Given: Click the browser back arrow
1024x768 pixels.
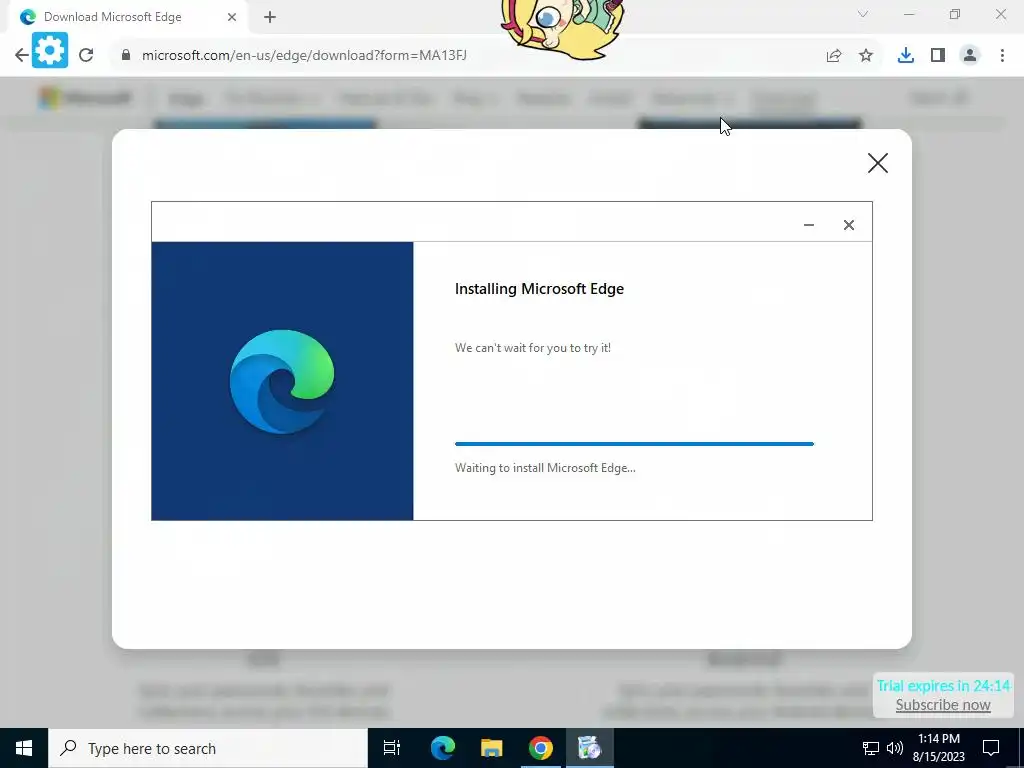Looking at the screenshot, I should (21, 56).
